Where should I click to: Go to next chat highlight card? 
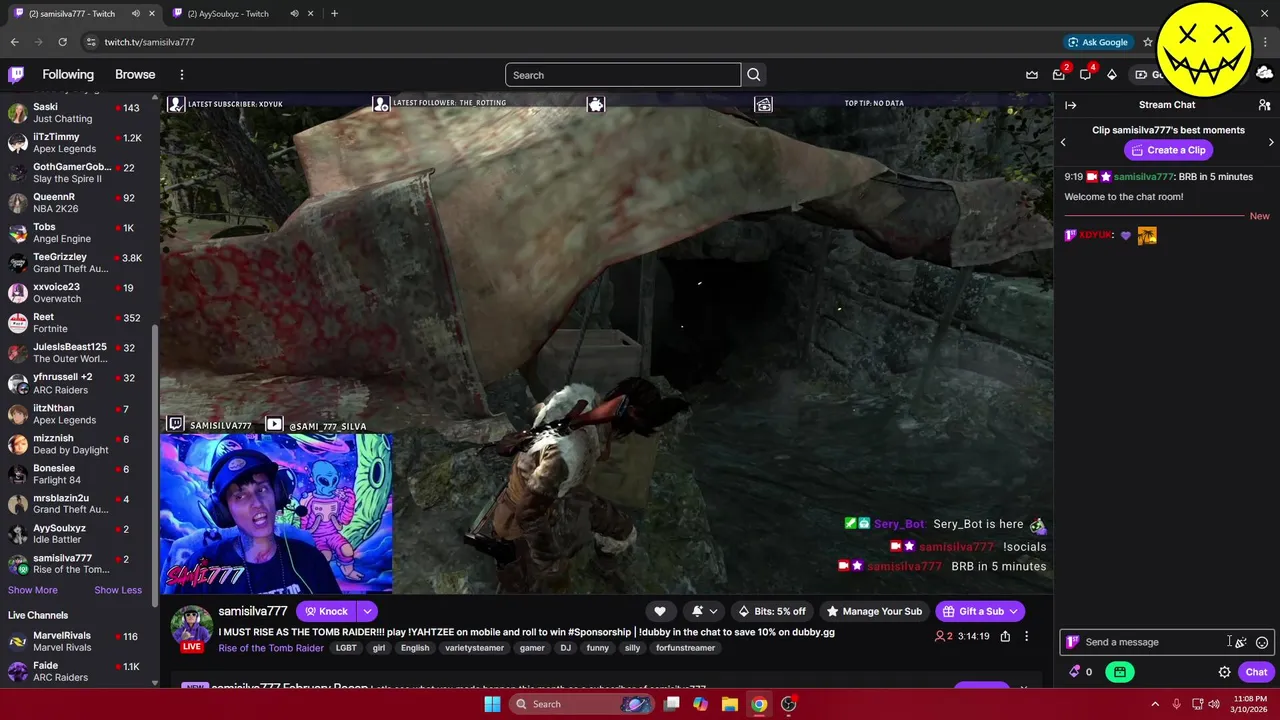point(1271,142)
